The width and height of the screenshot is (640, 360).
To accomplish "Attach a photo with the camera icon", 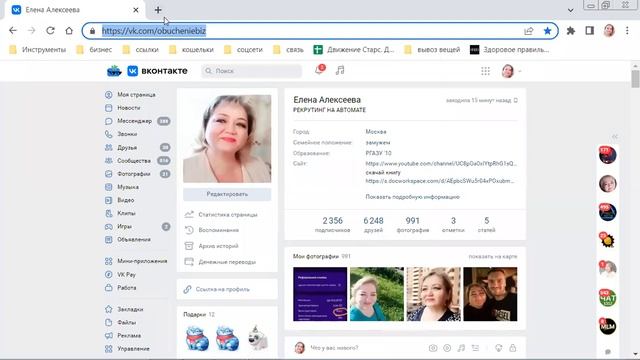I will tap(433, 348).
